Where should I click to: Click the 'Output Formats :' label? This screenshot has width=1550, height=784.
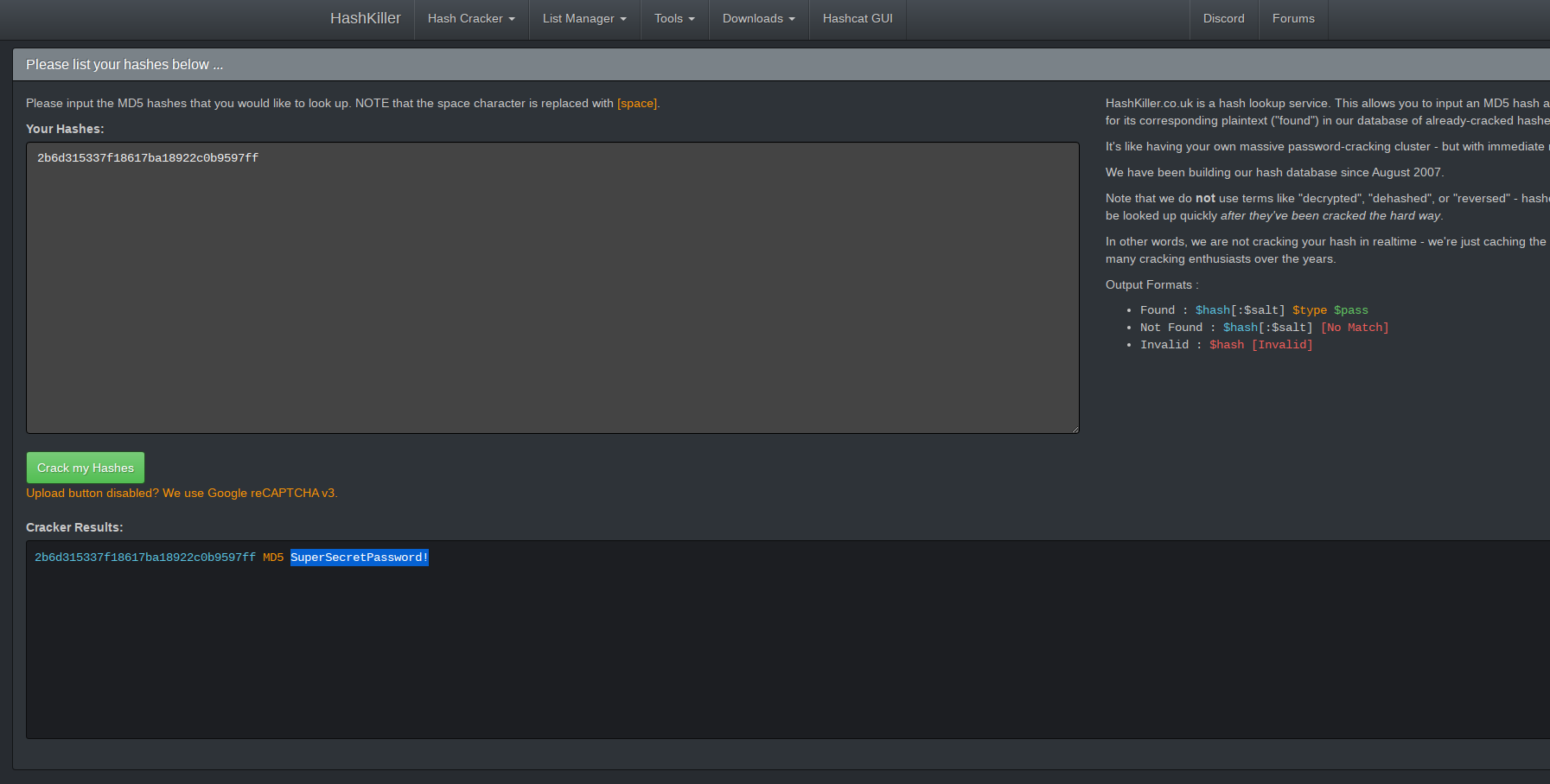tap(1151, 284)
